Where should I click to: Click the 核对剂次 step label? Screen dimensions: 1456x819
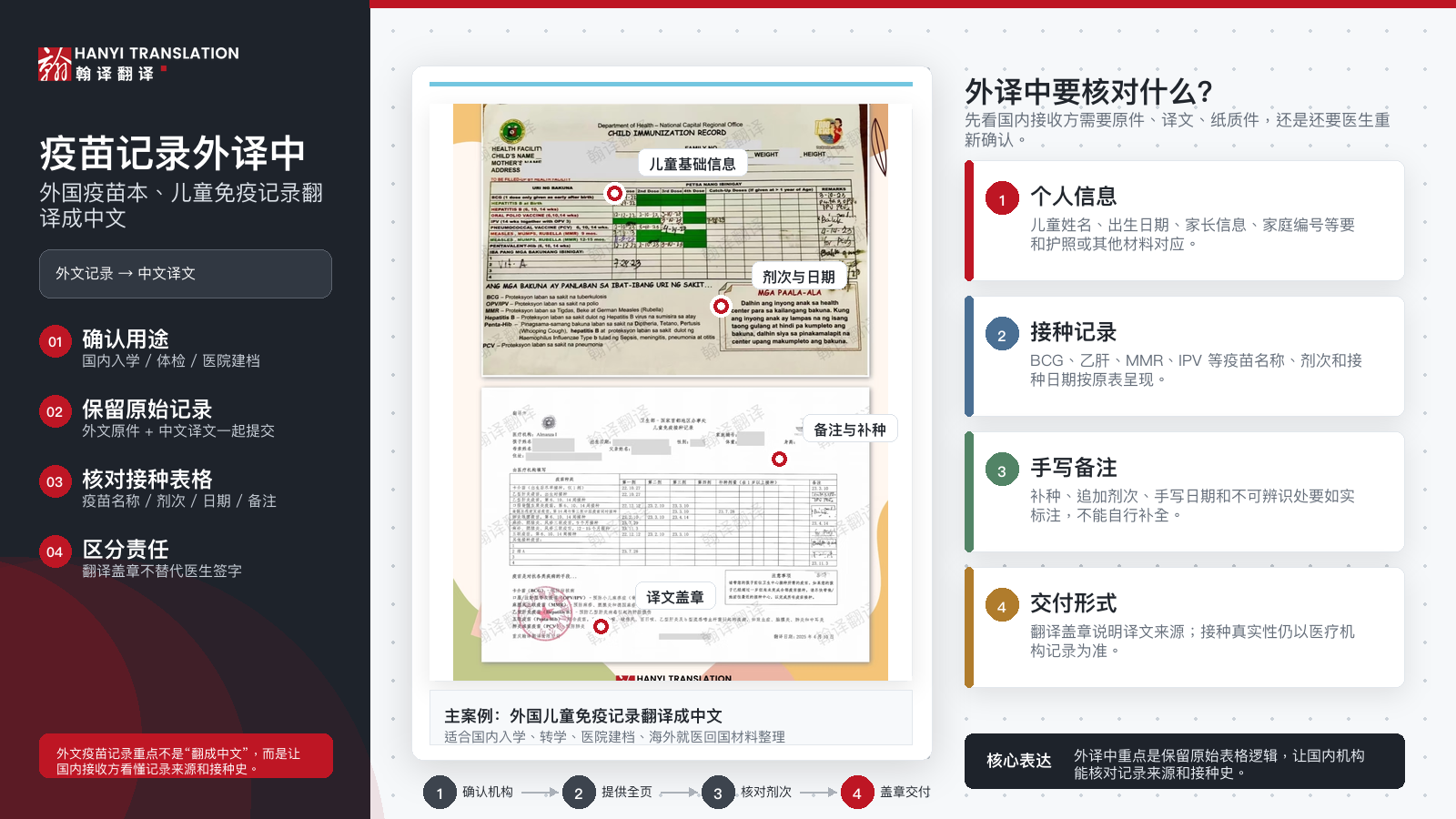click(x=766, y=793)
